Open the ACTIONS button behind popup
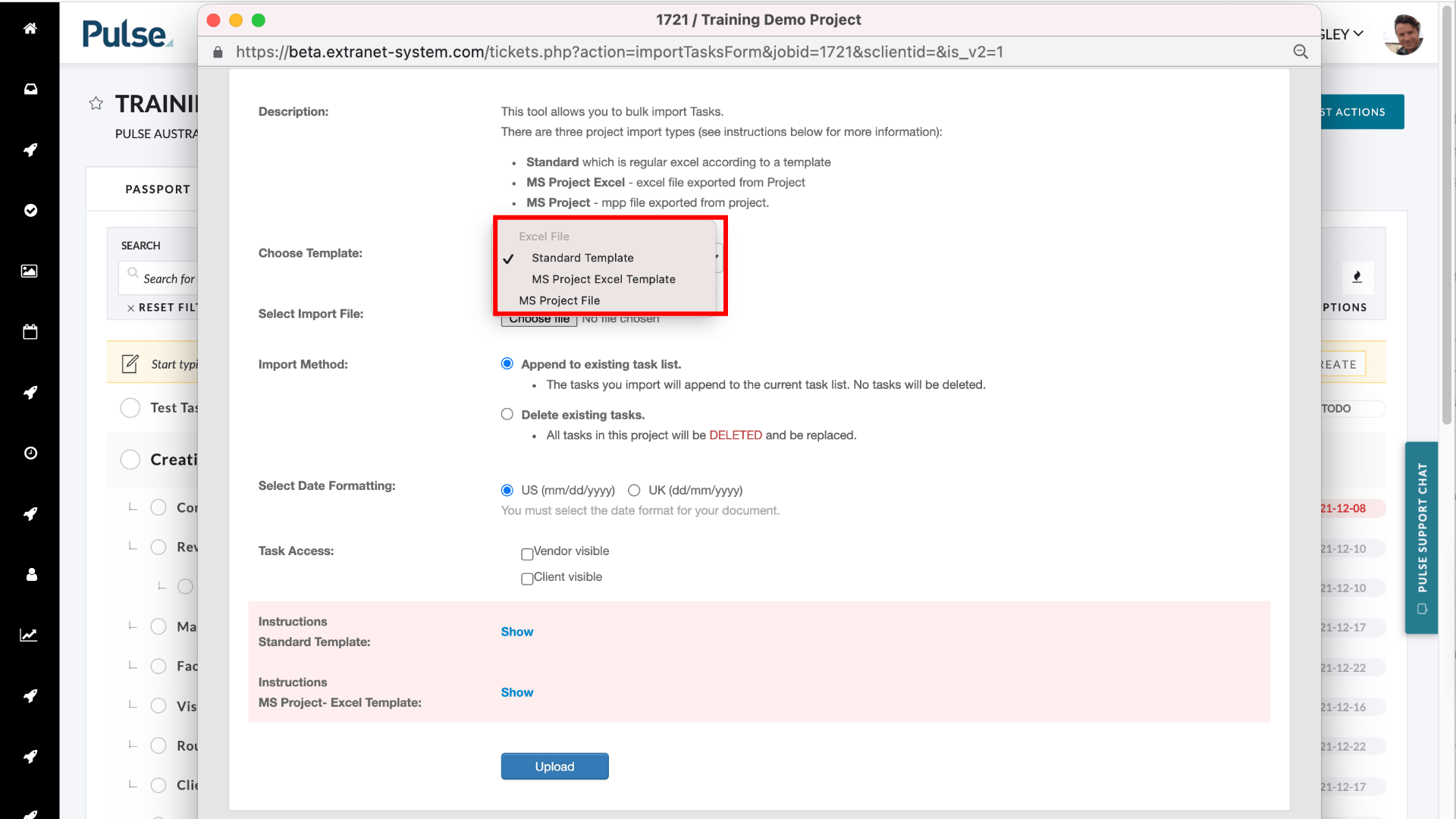 tap(1362, 111)
